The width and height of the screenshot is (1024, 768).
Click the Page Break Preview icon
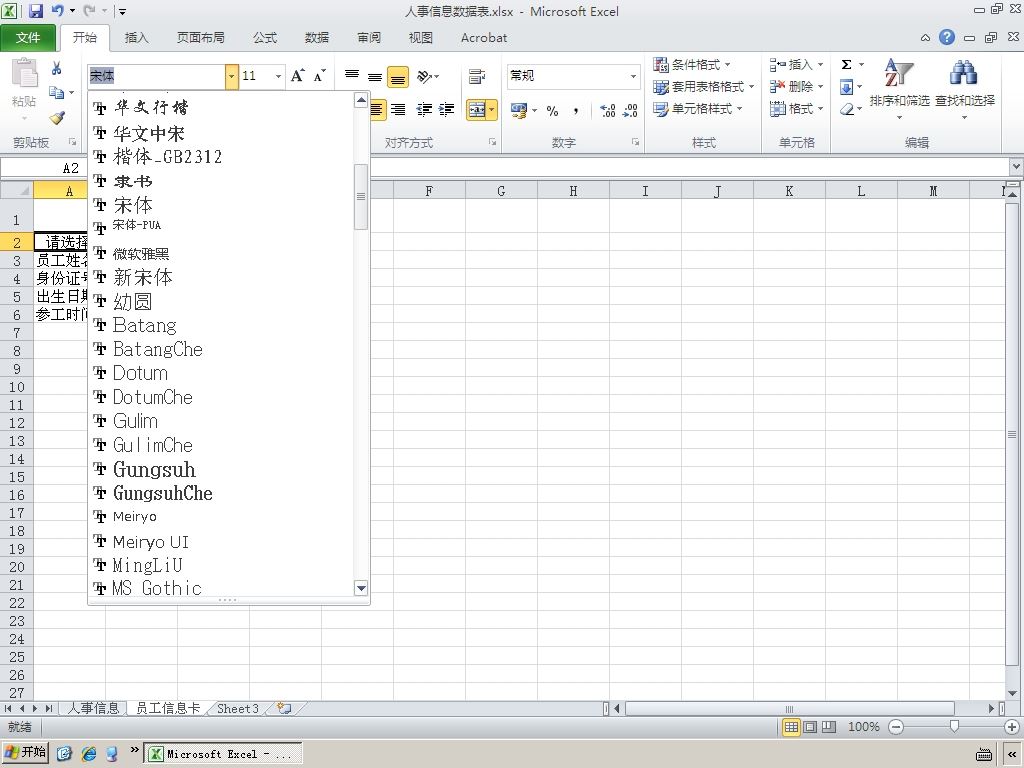tap(829, 726)
